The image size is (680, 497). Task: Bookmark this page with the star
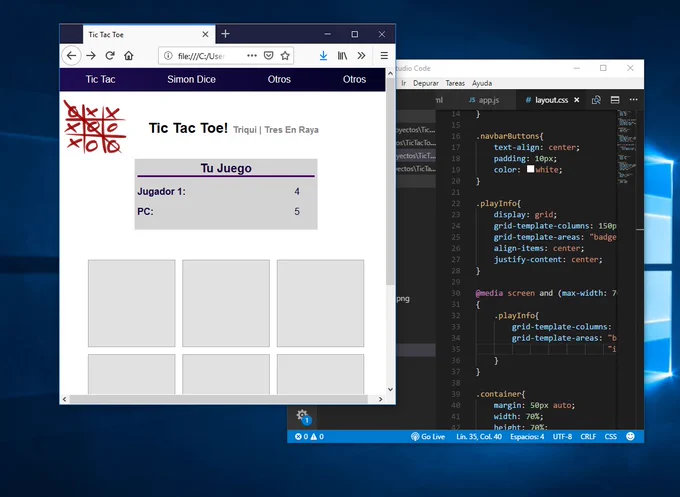click(285, 56)
